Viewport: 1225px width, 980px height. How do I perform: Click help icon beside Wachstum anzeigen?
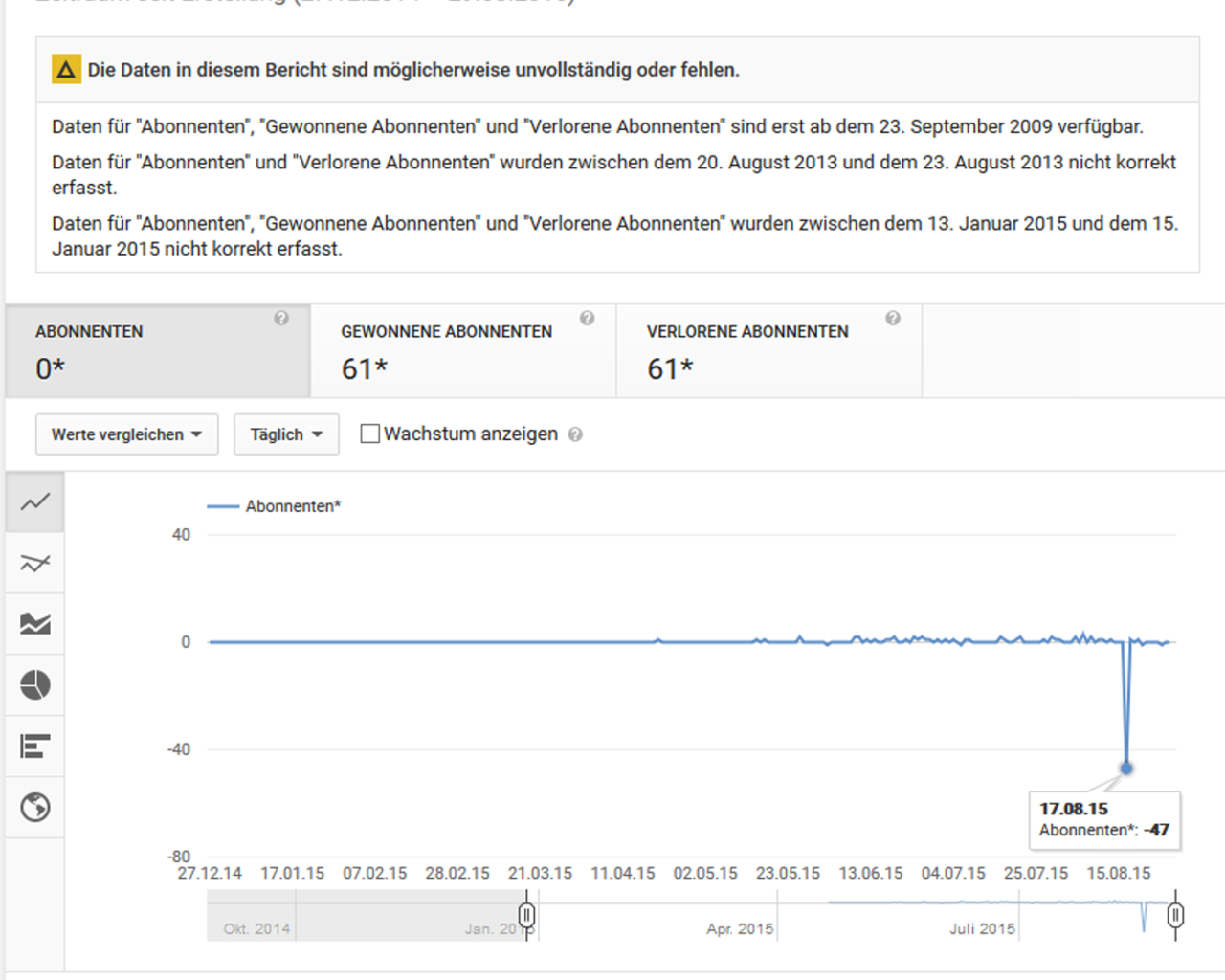point(575,434)
